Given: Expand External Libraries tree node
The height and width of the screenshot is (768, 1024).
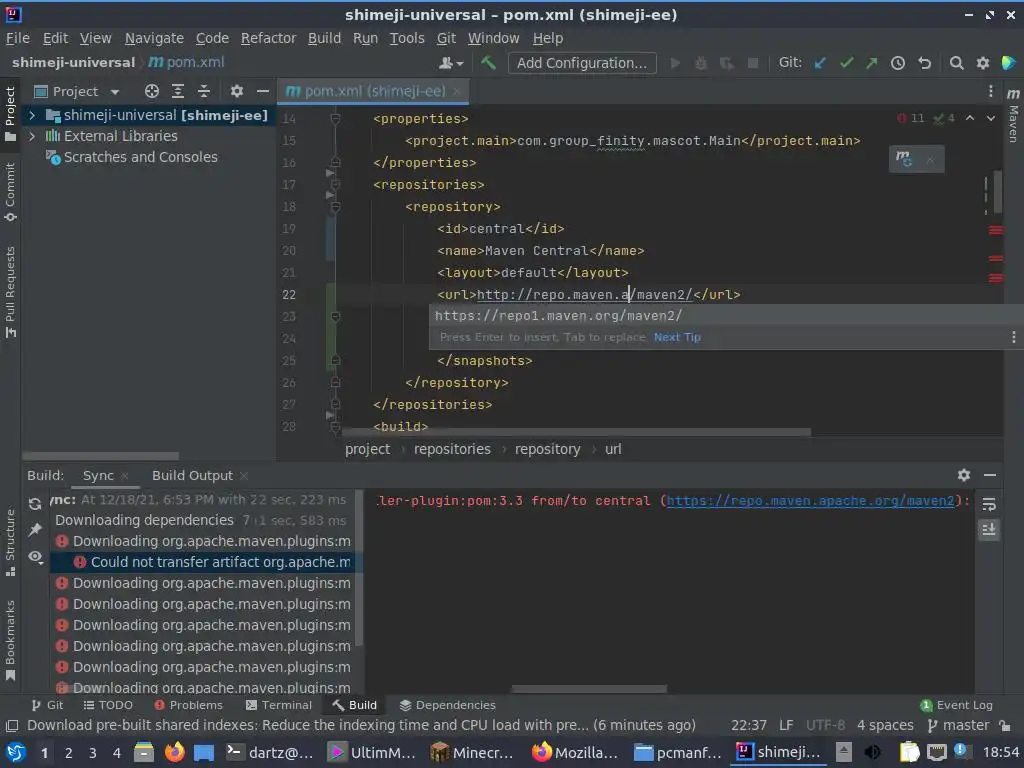Looking at the screenshot, I should [x=31, y=136].
